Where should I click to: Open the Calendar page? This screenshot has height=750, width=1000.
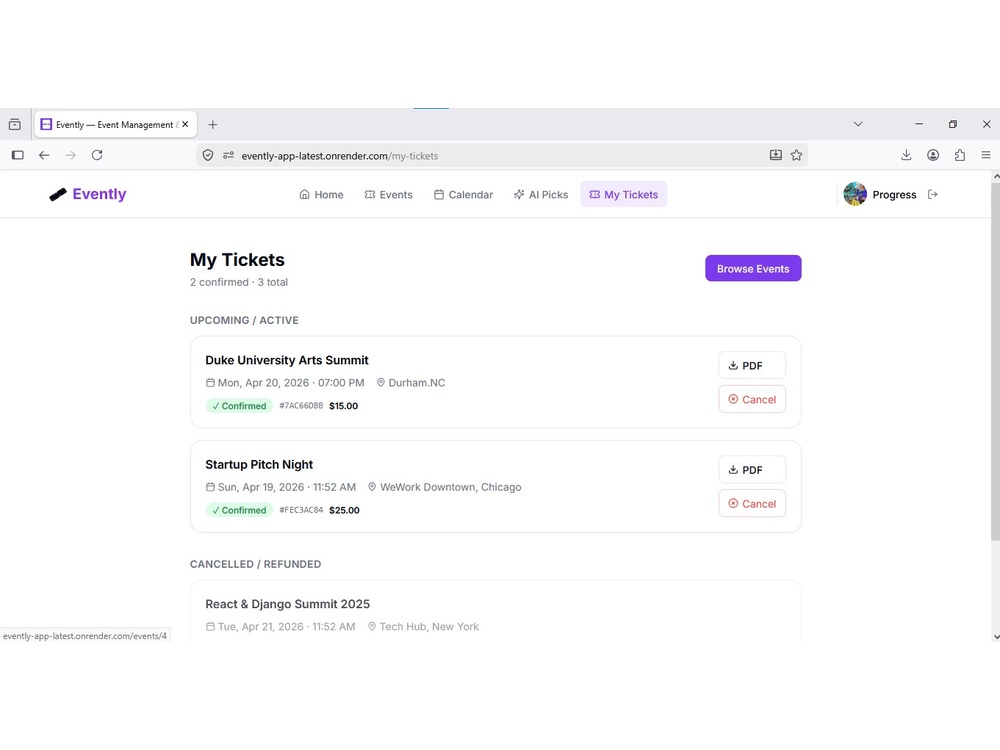point(464,195)
